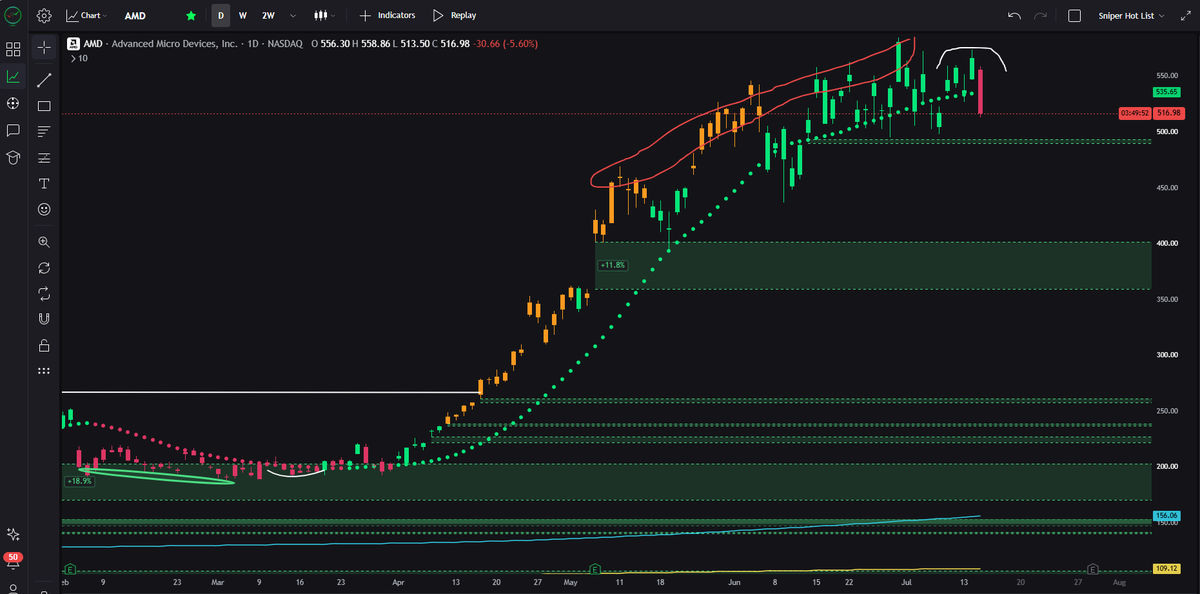Click the square layout selector icon
The image size is (1200, 594).
point(1075,16)
